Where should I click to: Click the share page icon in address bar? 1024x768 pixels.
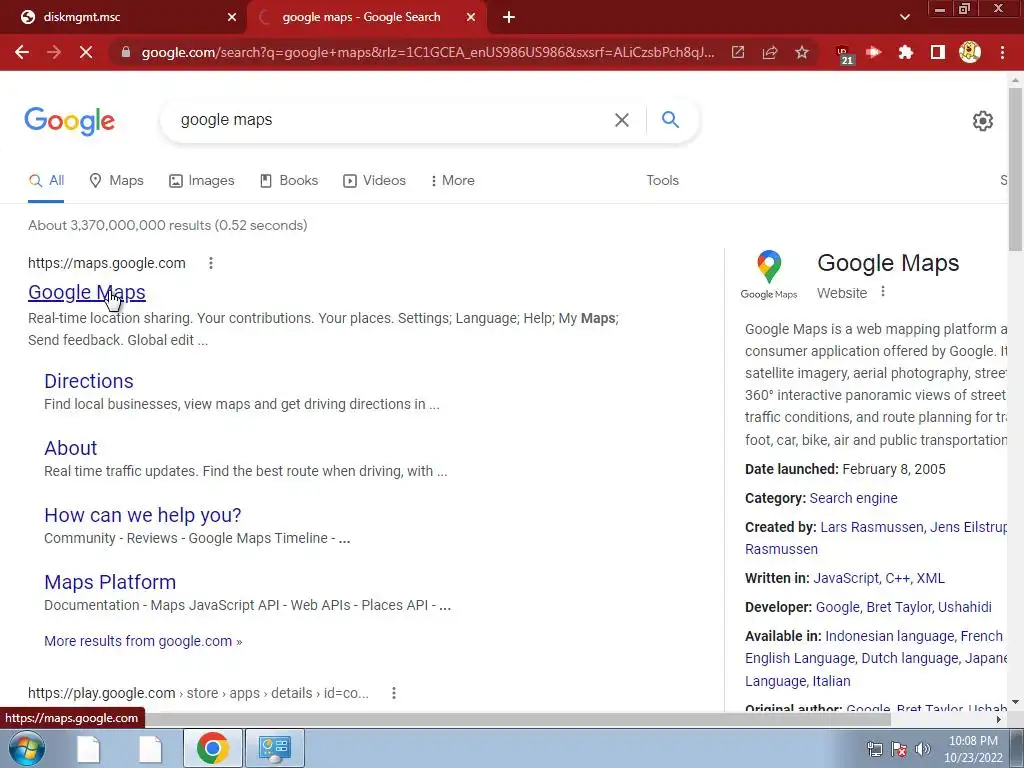coord(770,52)
